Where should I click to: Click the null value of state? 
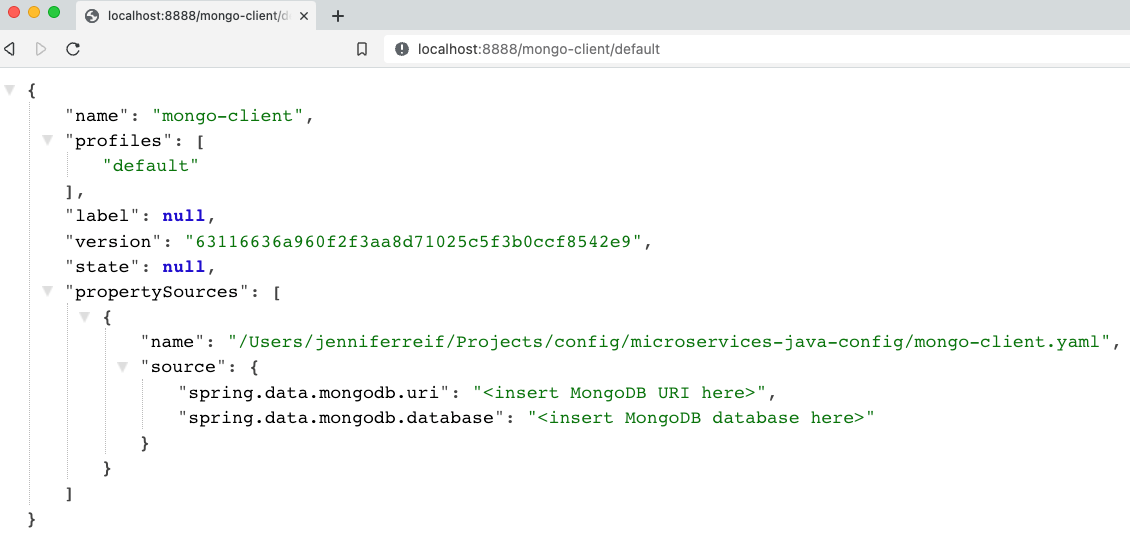pyautogui.click(x=183, y=267)
